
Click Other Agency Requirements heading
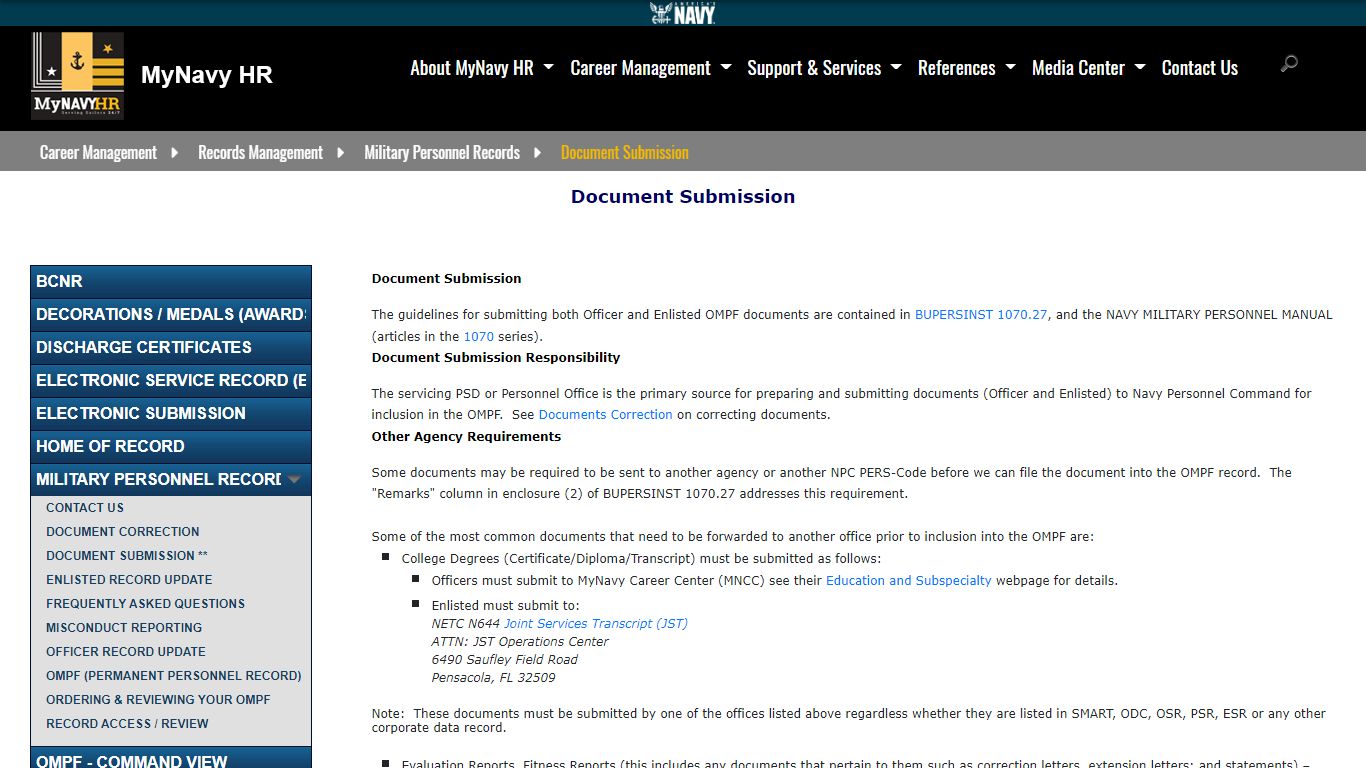pos(466,437)
